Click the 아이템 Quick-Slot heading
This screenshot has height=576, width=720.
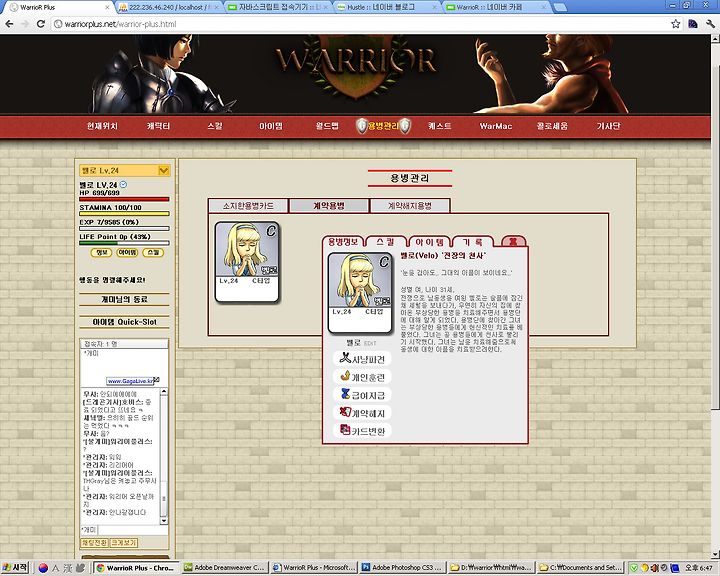click(124, 322)
